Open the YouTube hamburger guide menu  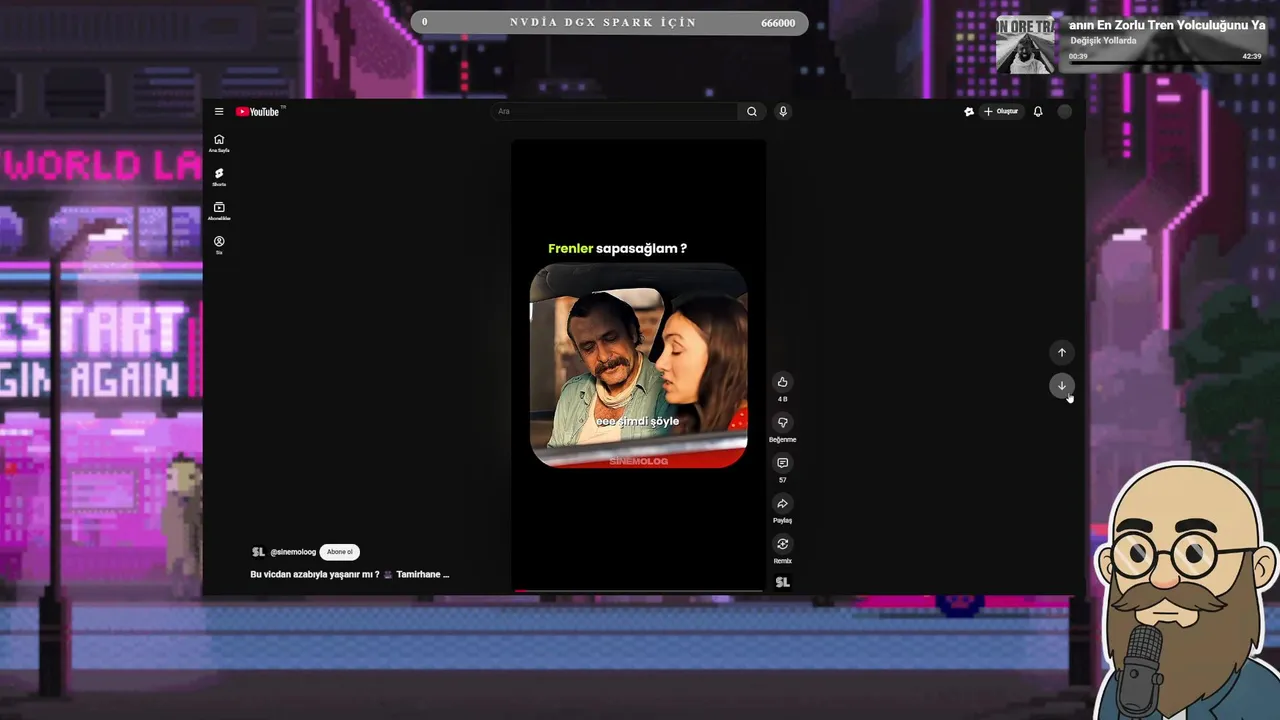(x=219, y=112)
